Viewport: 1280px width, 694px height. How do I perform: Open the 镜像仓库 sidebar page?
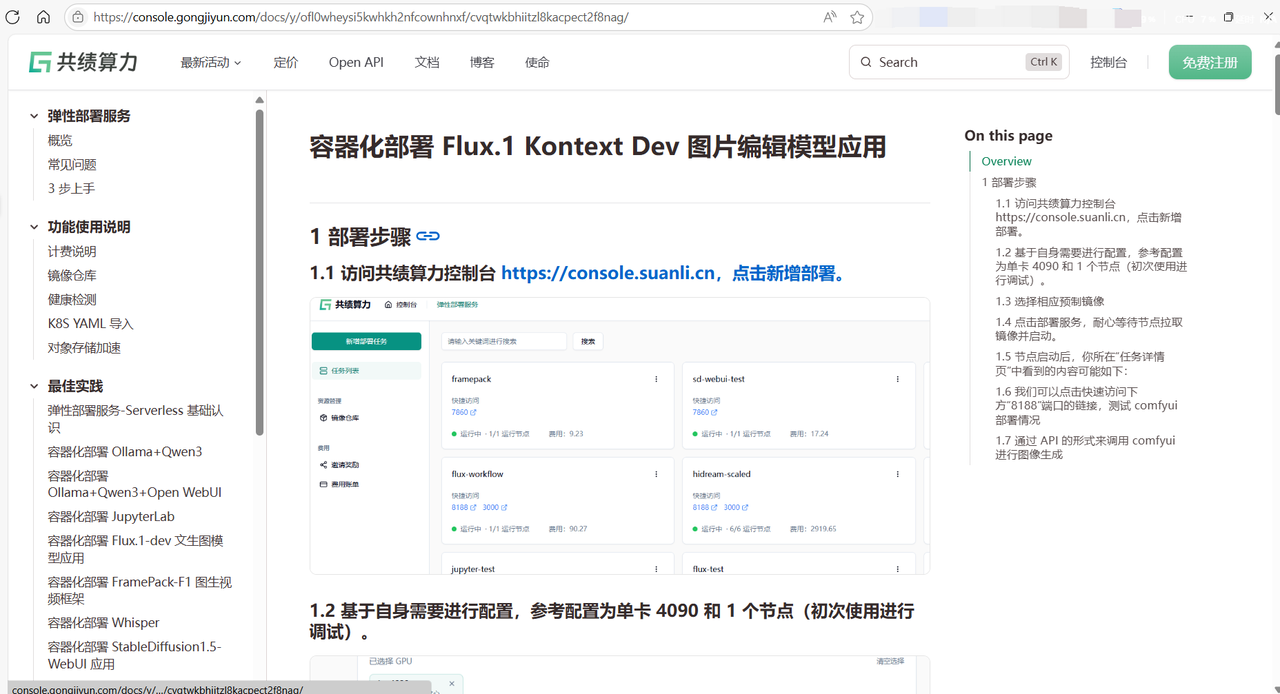pos(72,275)
